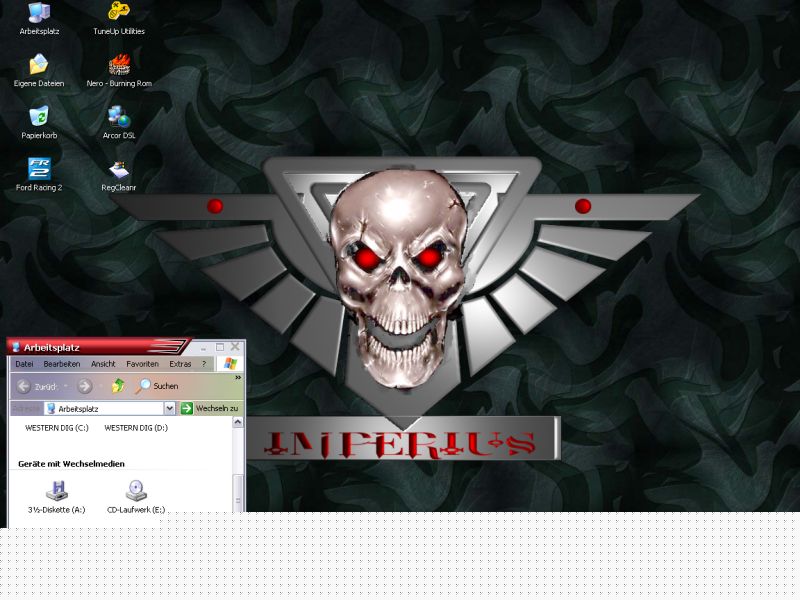Open the Favoriten menu
This screenshot has width=800, height=600.
[x=142, y=364]
